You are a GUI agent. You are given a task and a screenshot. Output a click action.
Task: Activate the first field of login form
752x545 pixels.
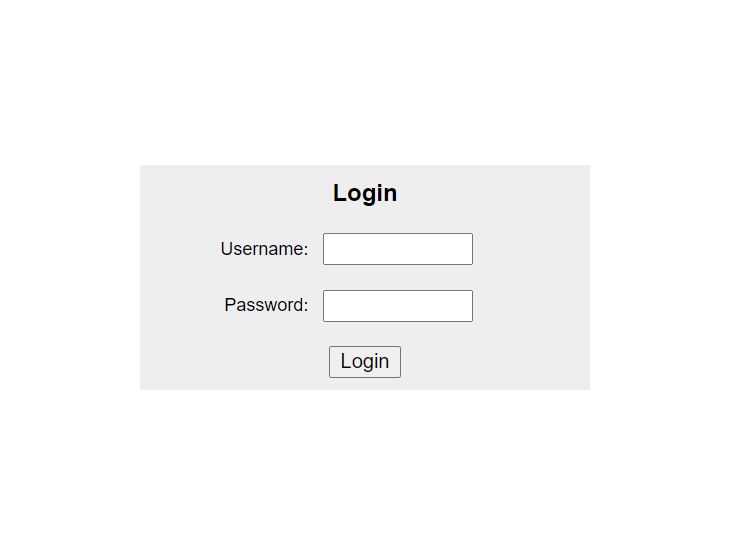click(x=398, y=249)
